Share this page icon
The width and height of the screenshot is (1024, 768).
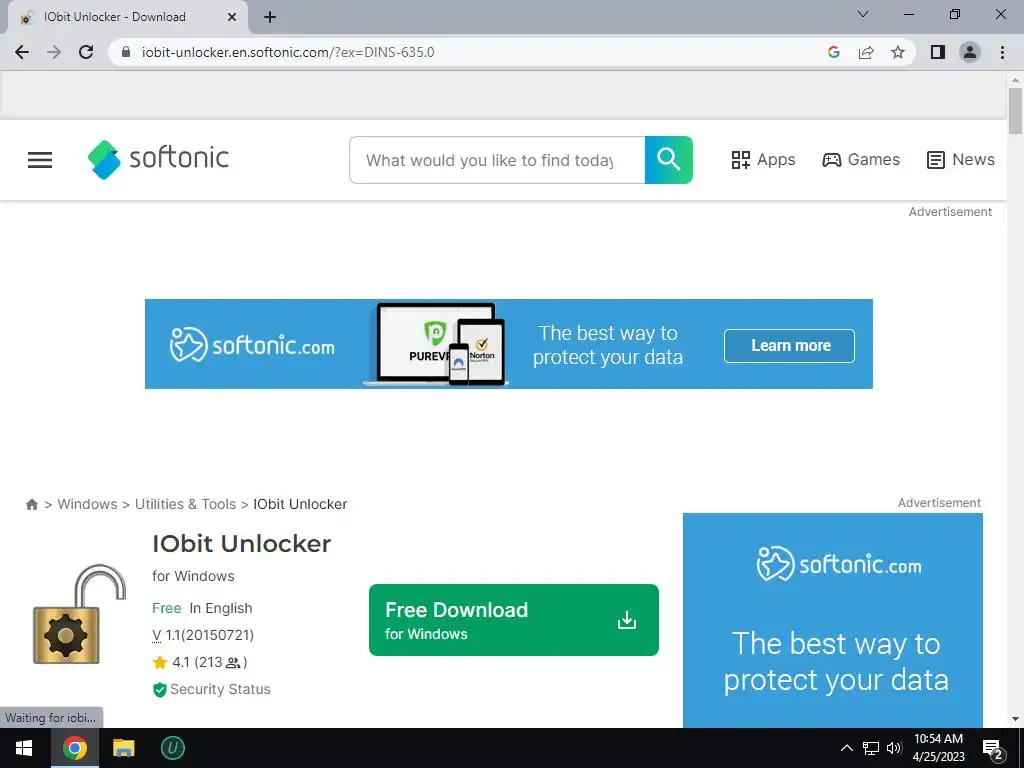[x=866, y=52]
